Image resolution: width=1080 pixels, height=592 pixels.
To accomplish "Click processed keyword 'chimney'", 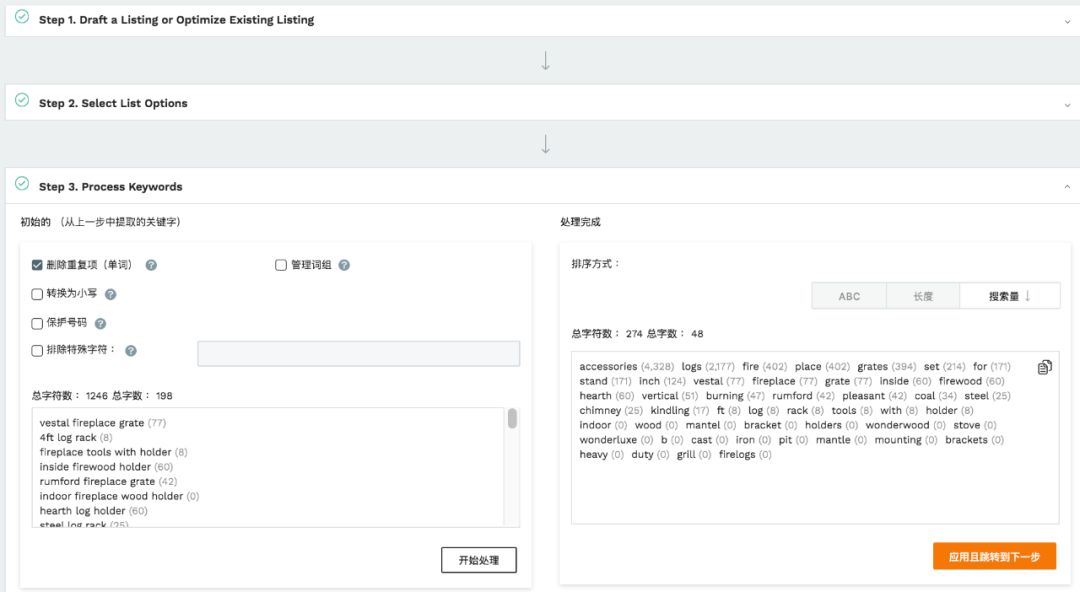I will coord(600,411).
